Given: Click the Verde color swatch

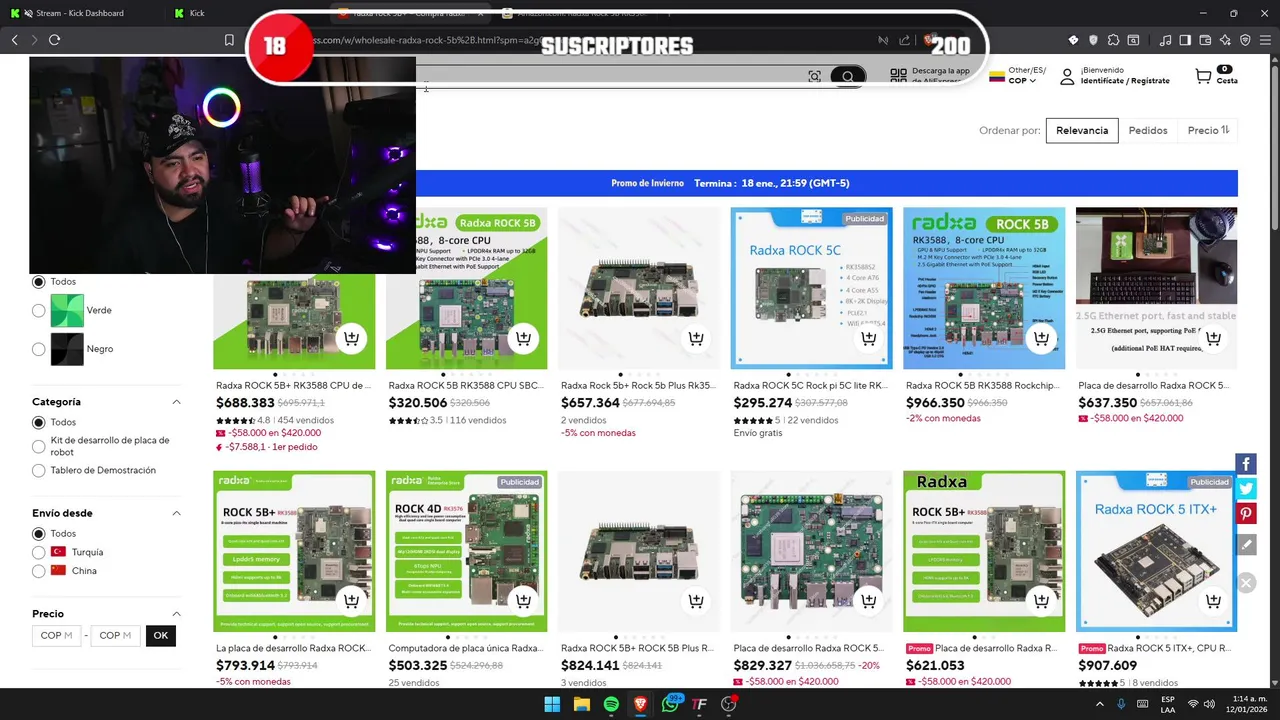Looking at the screenshot, I should tap(67, 311).
